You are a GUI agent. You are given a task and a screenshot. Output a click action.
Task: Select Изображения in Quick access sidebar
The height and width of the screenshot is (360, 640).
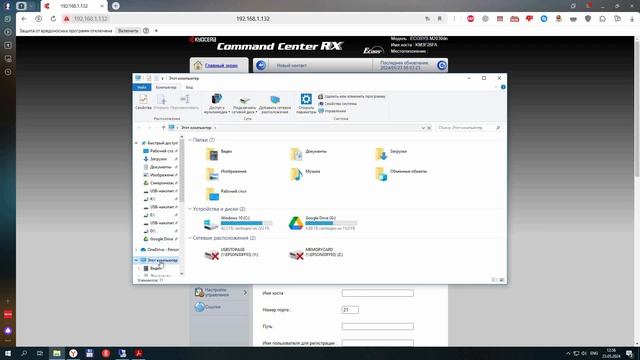point(160,175)
